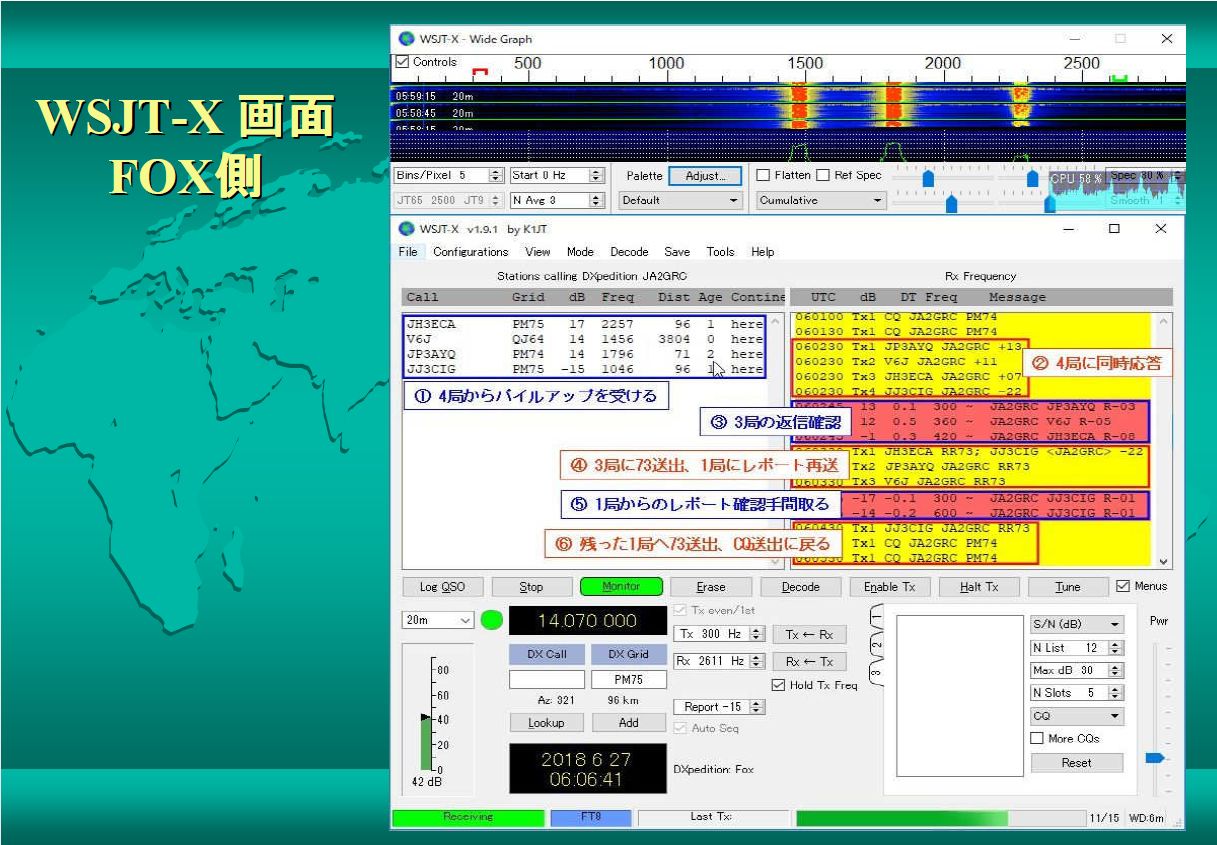Click the Lookup button
Viewport: 1217px width, 845px height.
click(x=546, y=723)
